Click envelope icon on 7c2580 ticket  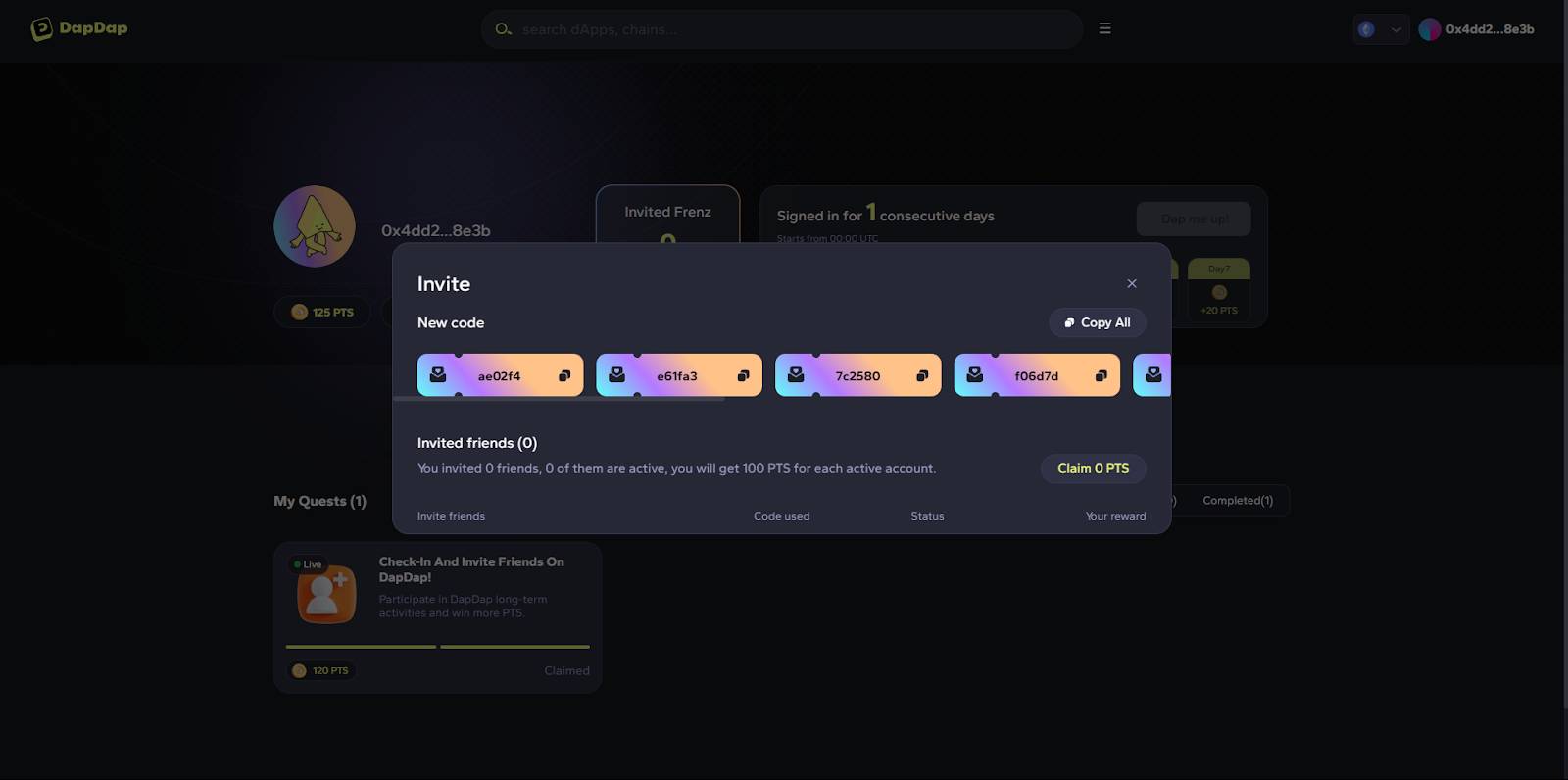coord(796,375)
